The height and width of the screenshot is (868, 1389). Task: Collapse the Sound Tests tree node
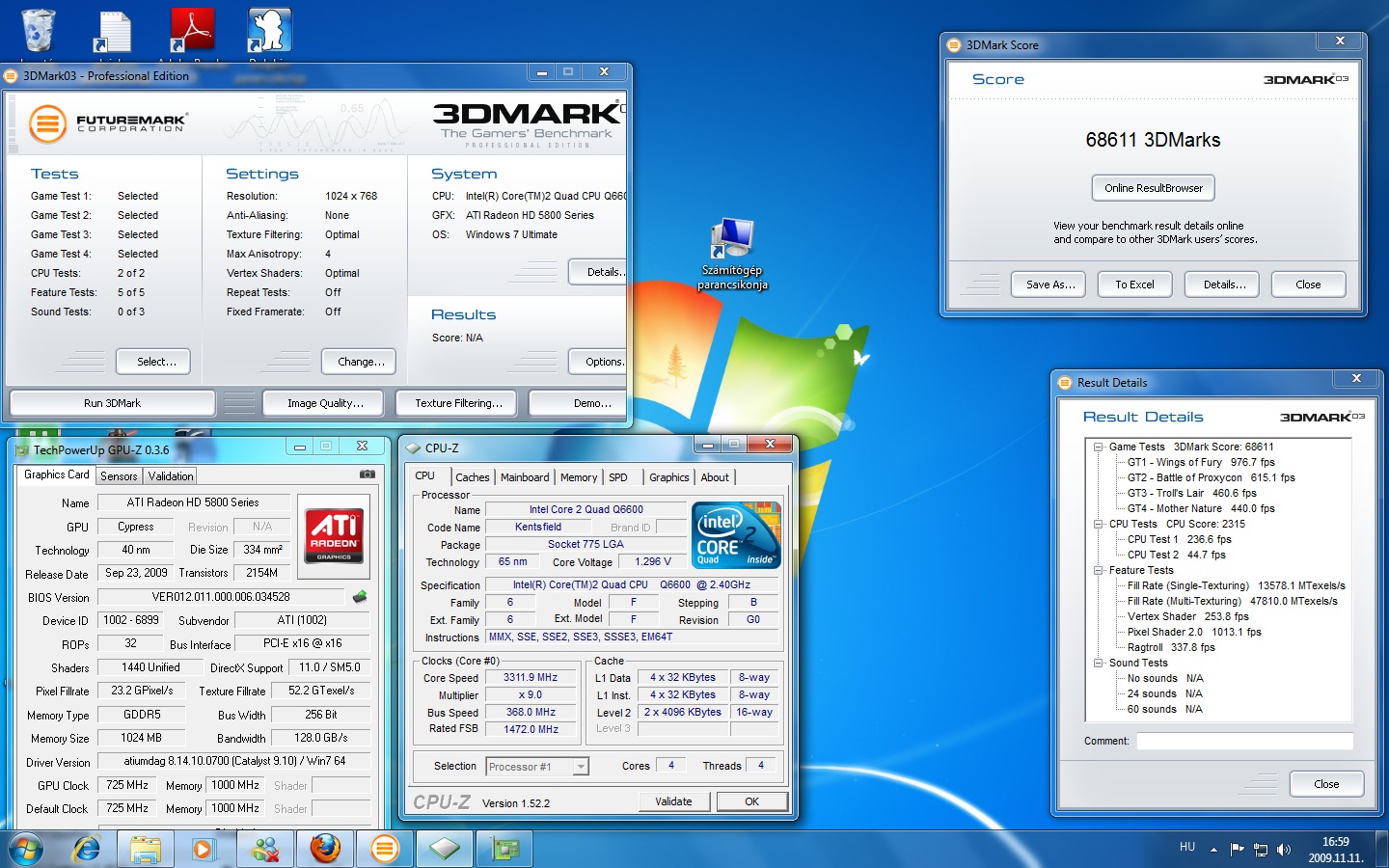click(x=1098, y=663)
